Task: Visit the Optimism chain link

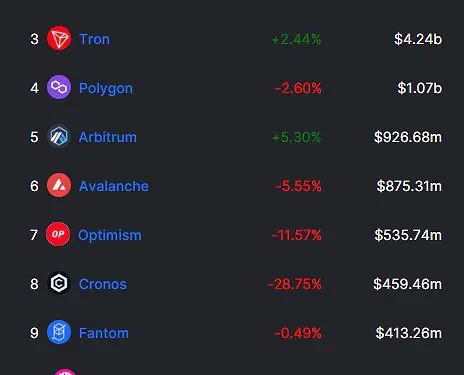Action: (110, 235)
